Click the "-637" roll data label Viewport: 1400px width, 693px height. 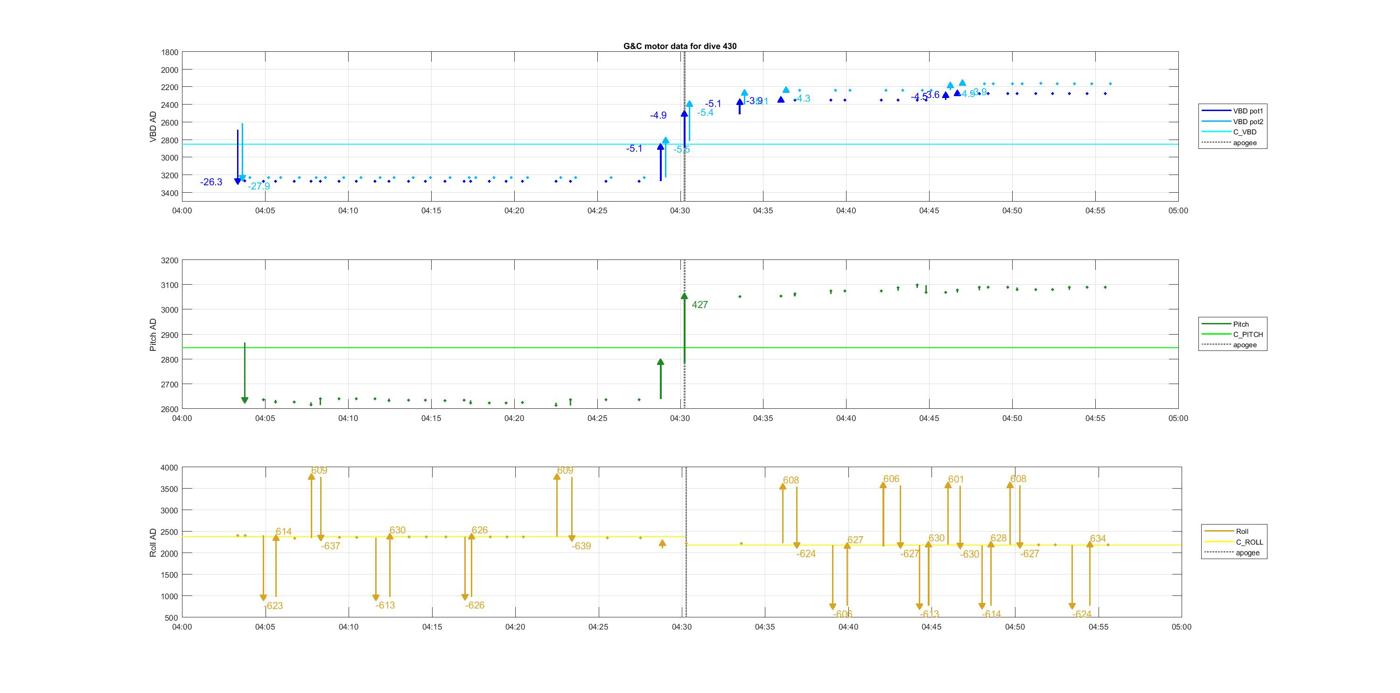pyautogui.click(x=330, y=546)
